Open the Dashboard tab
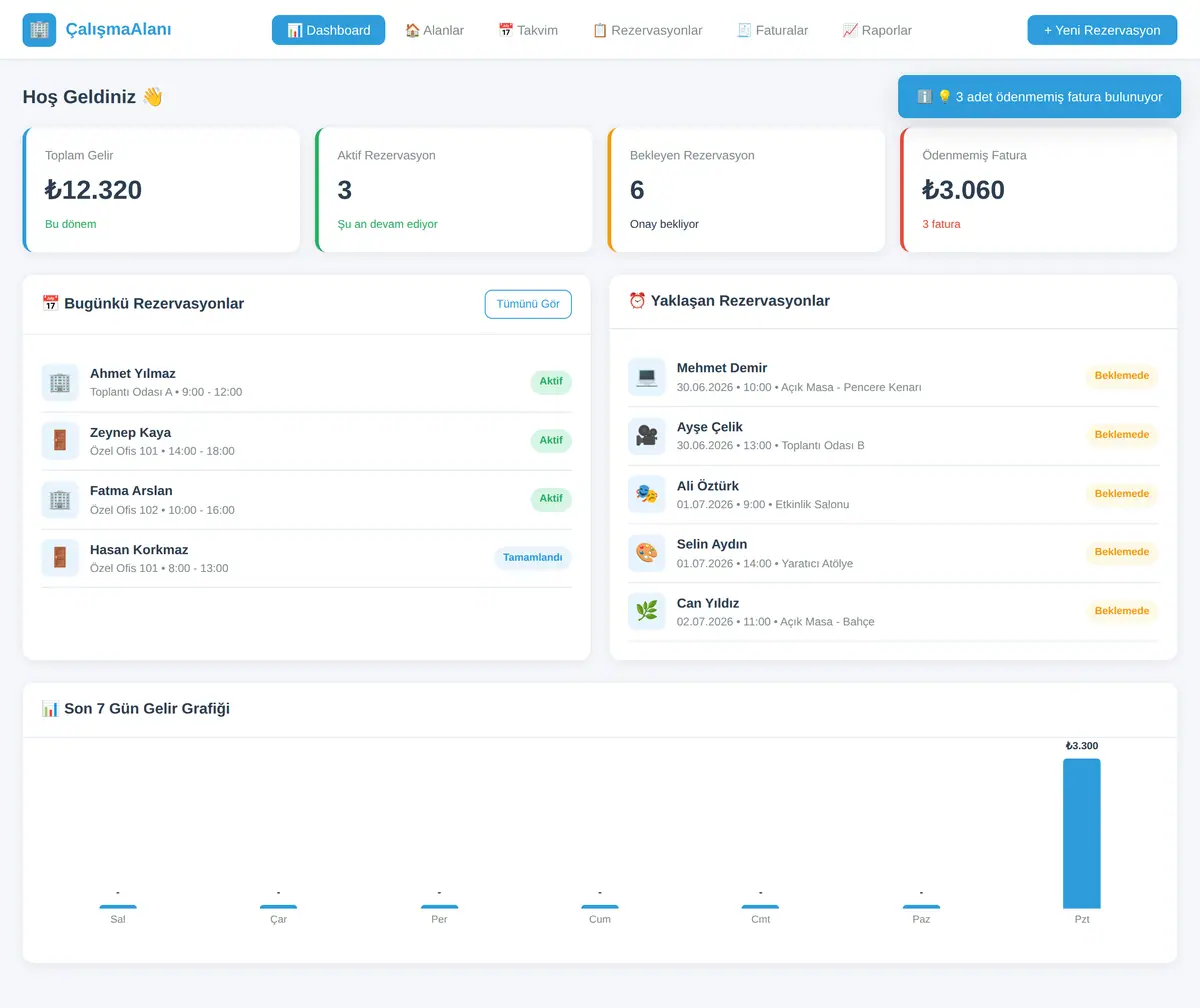The width and height of the screenshot is (1200, 1008). [328, 30]
